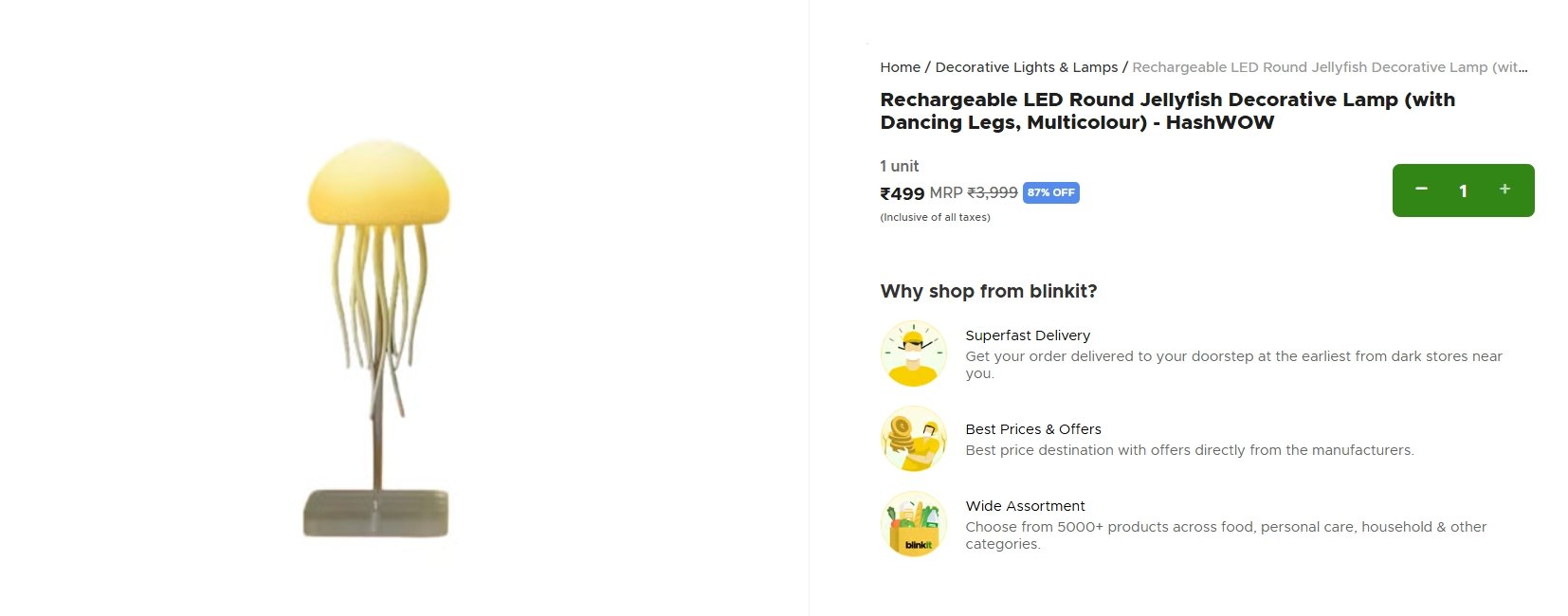This screenshot has height=616, width=1568.
Task: Click the "Inclusive of all taxes" note
Action: click(935, 217)
